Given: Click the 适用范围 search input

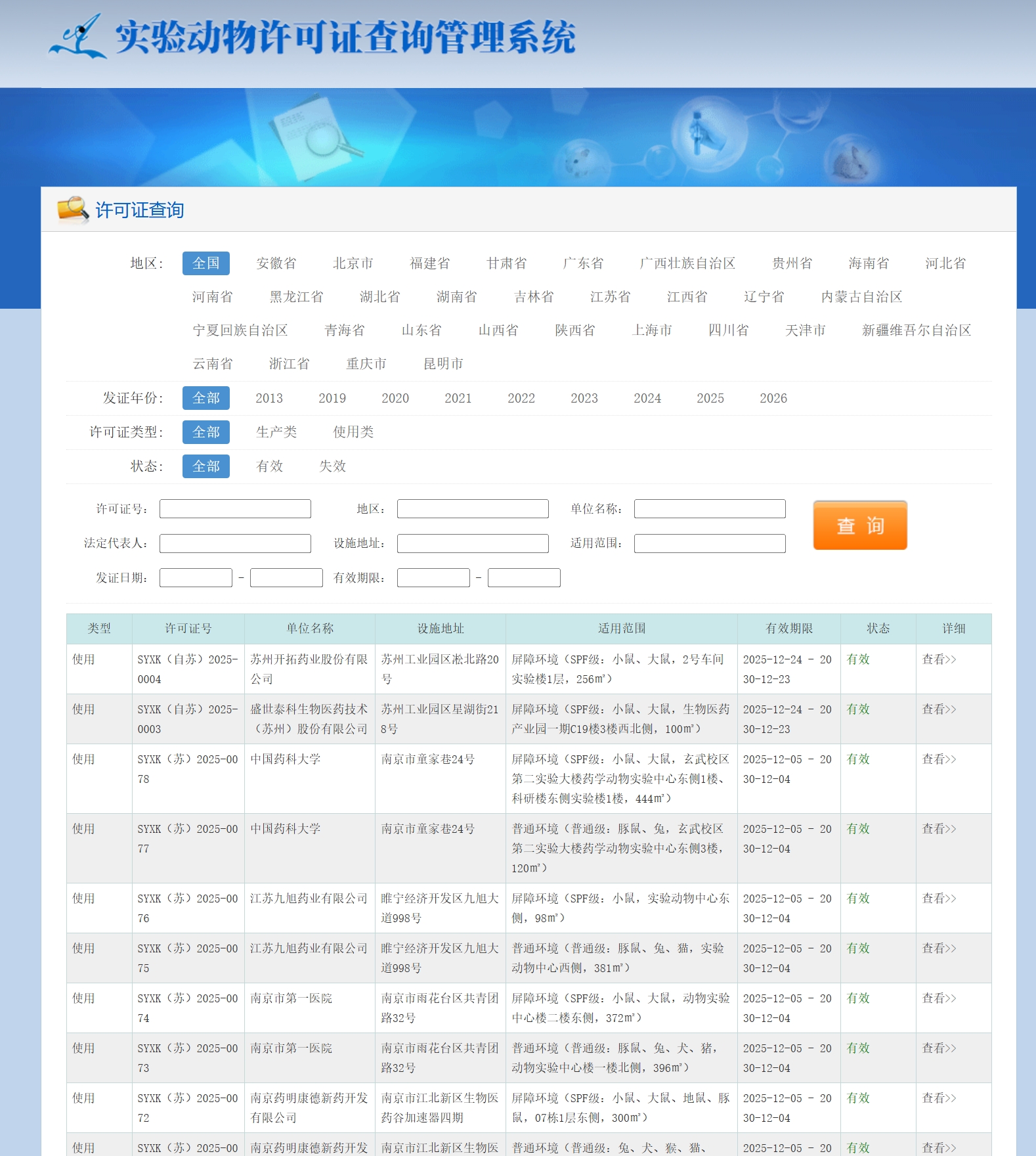Looking at the screenshot, I should pyautogui.click(x=709, y=543).
